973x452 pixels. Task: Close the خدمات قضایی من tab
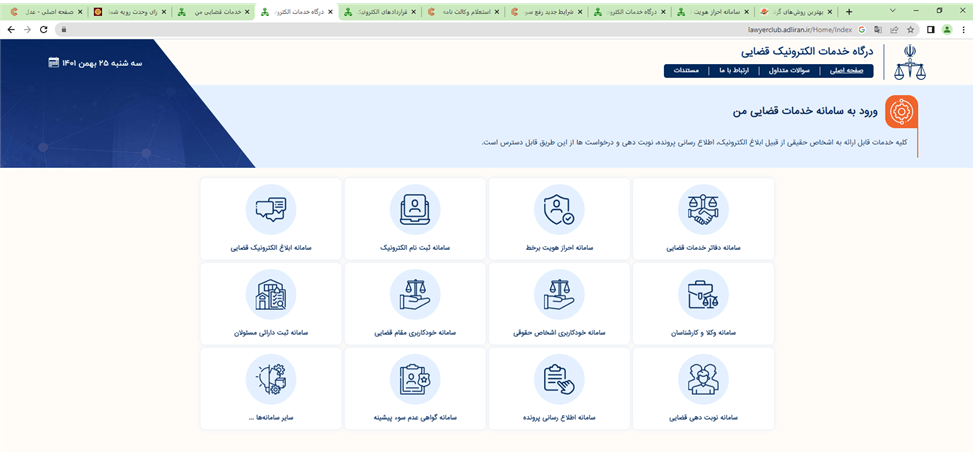coord(247,12)
